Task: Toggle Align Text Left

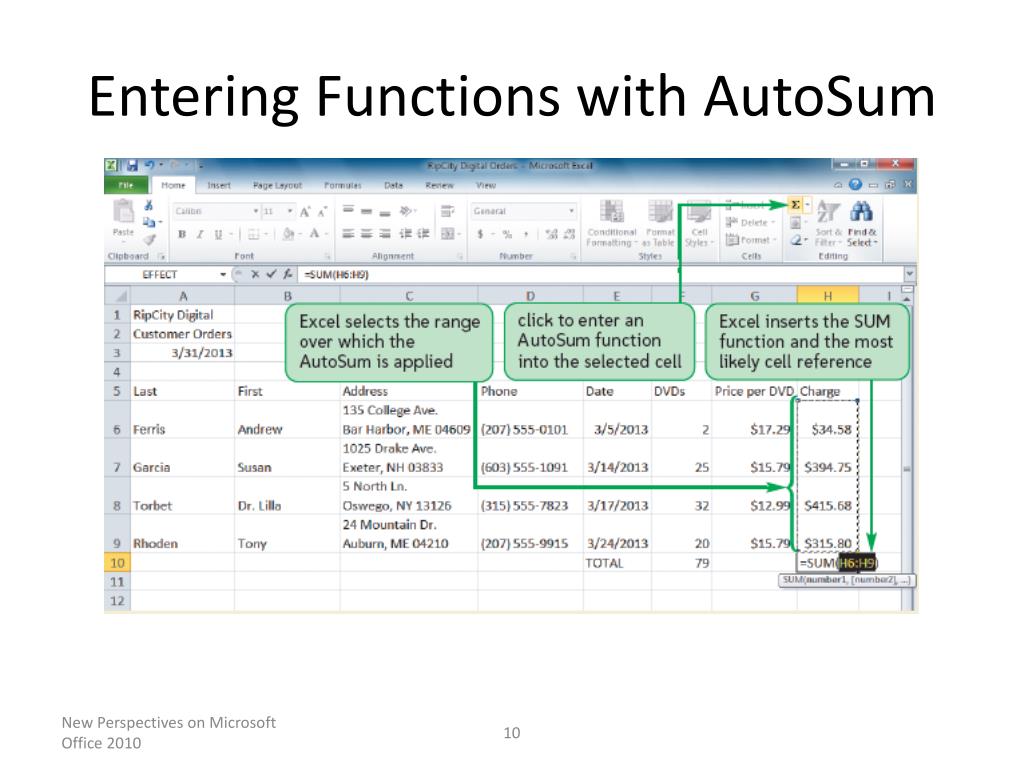Action: (x=348, y=234)
